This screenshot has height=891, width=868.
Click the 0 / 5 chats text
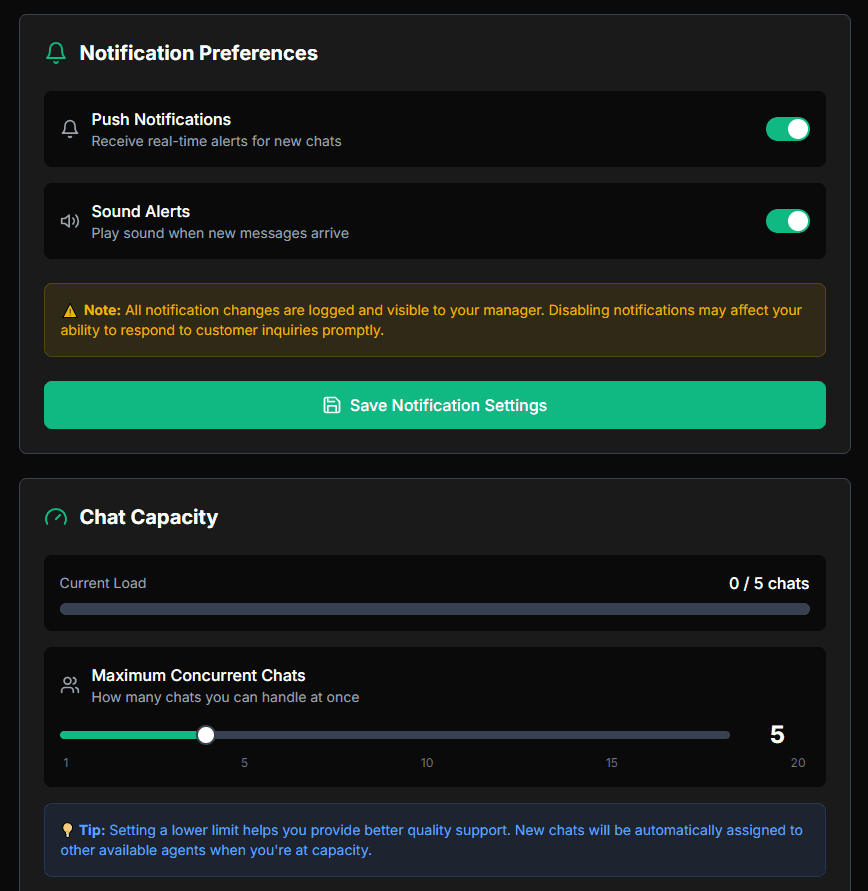[x=769, y=583]
